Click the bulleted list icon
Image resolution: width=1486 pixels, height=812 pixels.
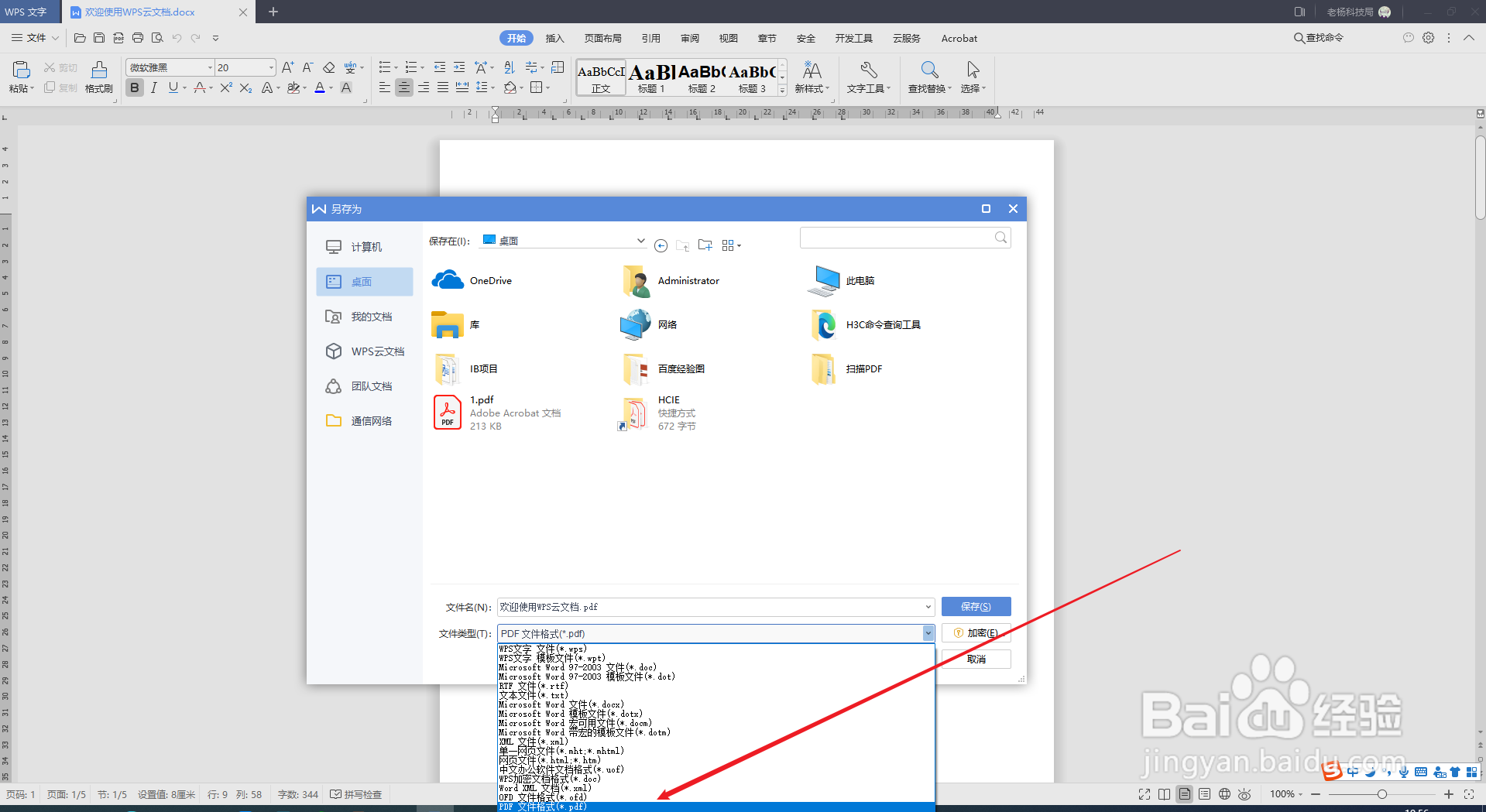(x=385, y=67)
